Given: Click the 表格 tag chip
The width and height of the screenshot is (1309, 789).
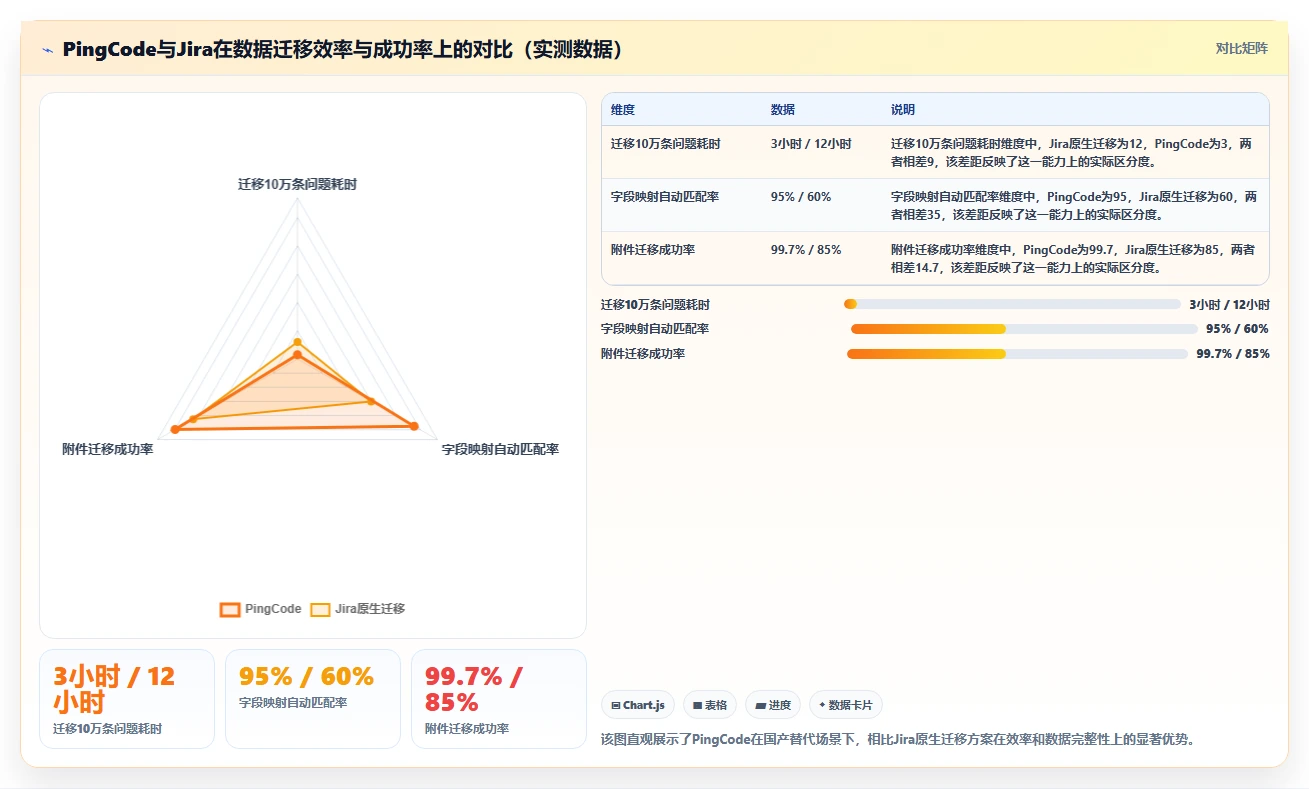Looking at the screenshot, I should click(710, 705).
